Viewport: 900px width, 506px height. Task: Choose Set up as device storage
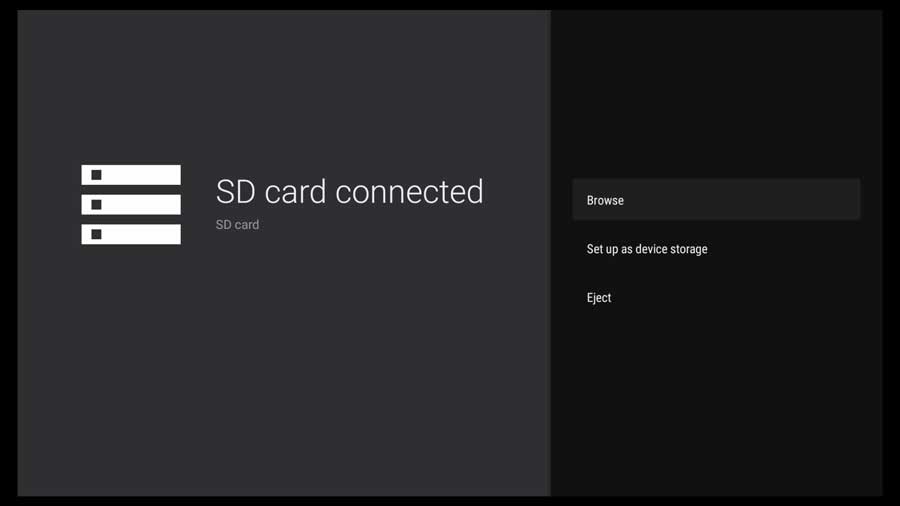pyautogui.click(x=716, y=249)
